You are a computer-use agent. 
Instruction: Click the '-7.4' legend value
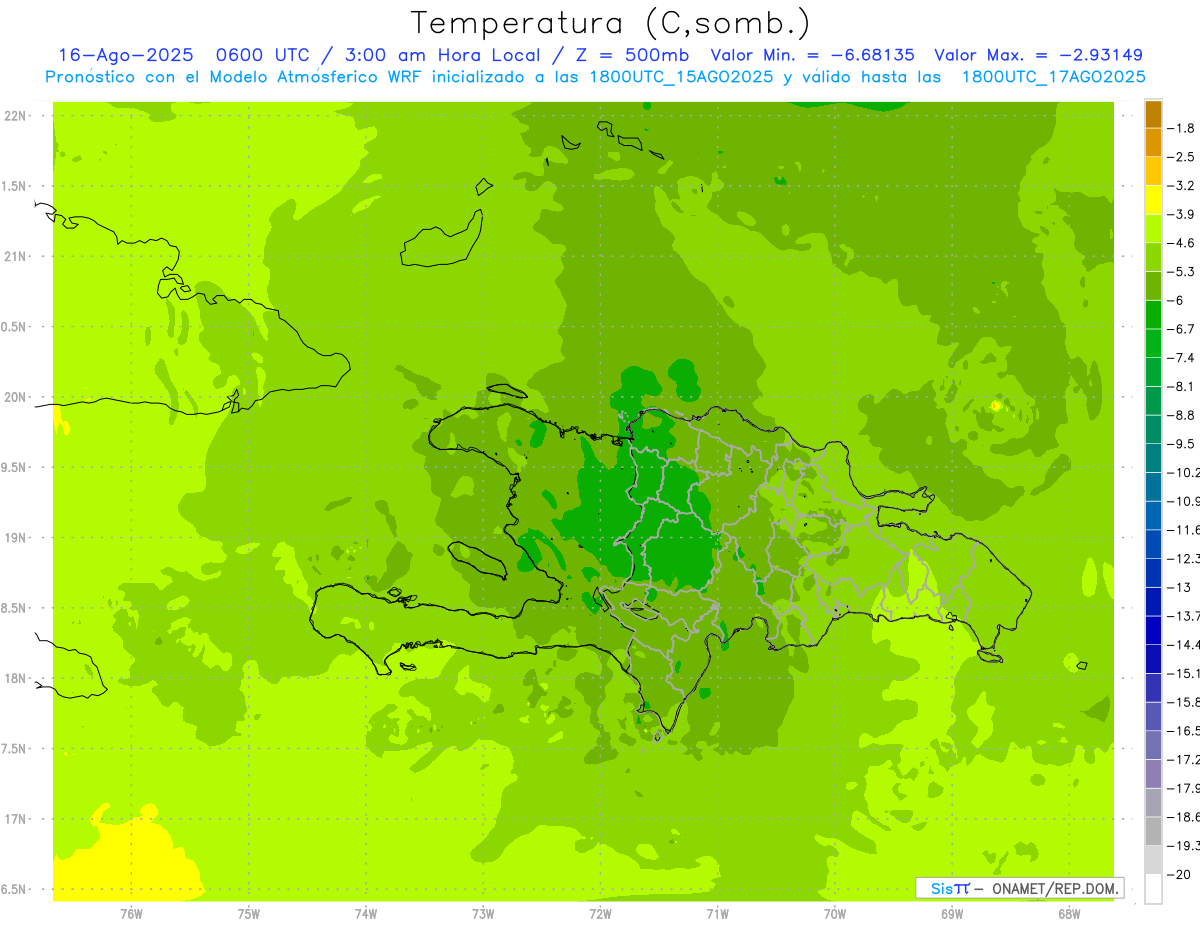click(x=1183, y=358)
